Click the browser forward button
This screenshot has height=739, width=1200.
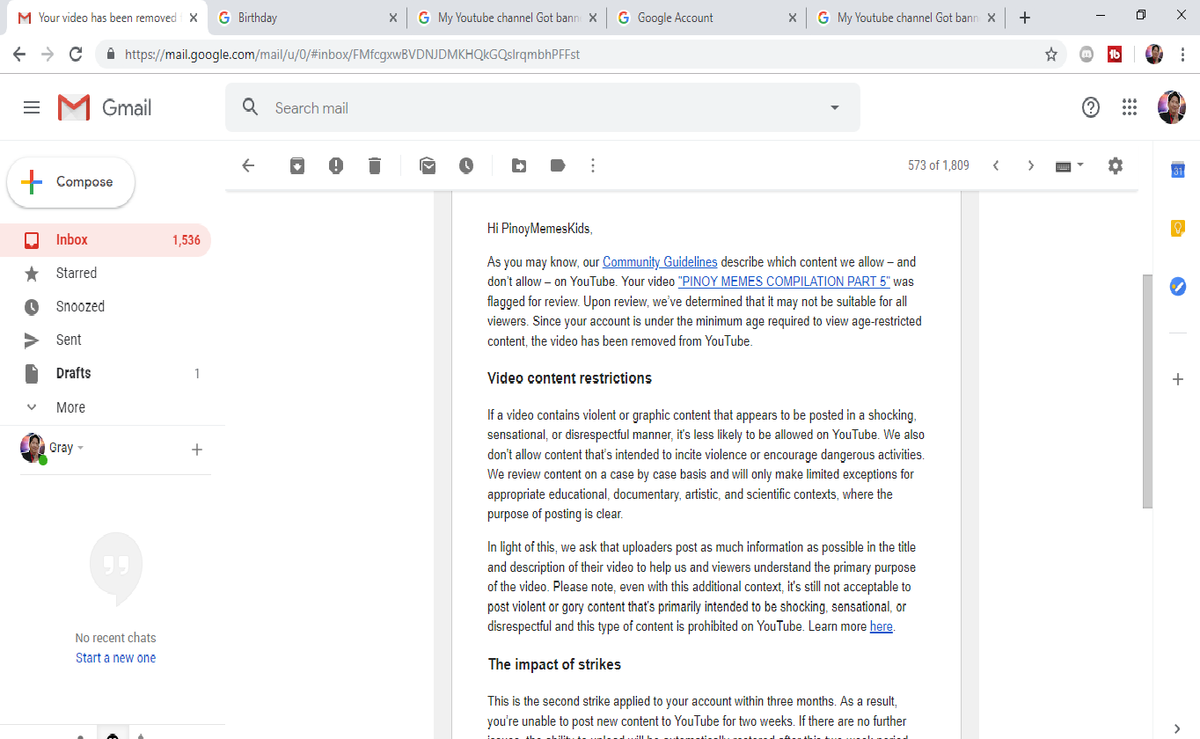pos(47,54)
